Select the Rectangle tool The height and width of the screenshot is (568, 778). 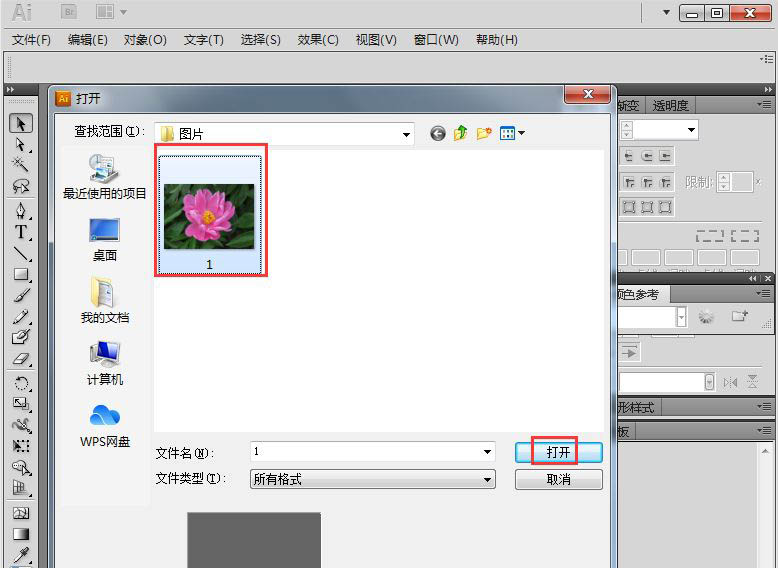coord(21,274)
